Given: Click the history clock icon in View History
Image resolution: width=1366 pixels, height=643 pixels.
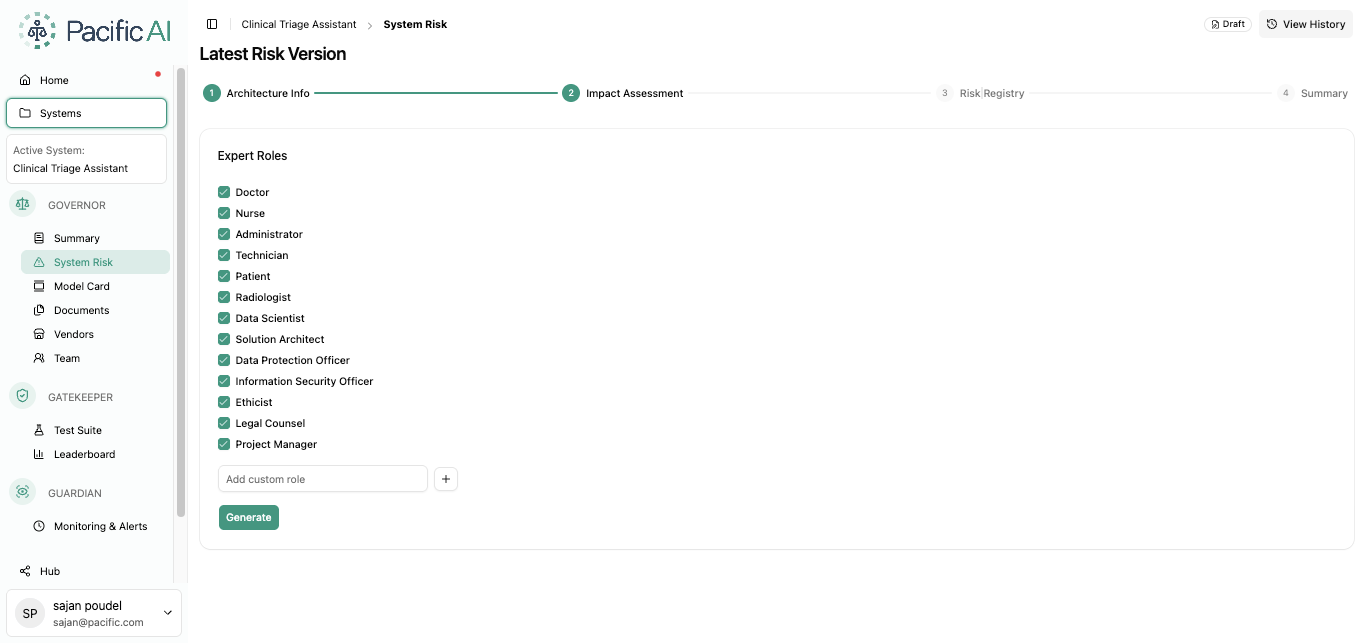Looking at the screenshot, I should (x=1272, y=24).
